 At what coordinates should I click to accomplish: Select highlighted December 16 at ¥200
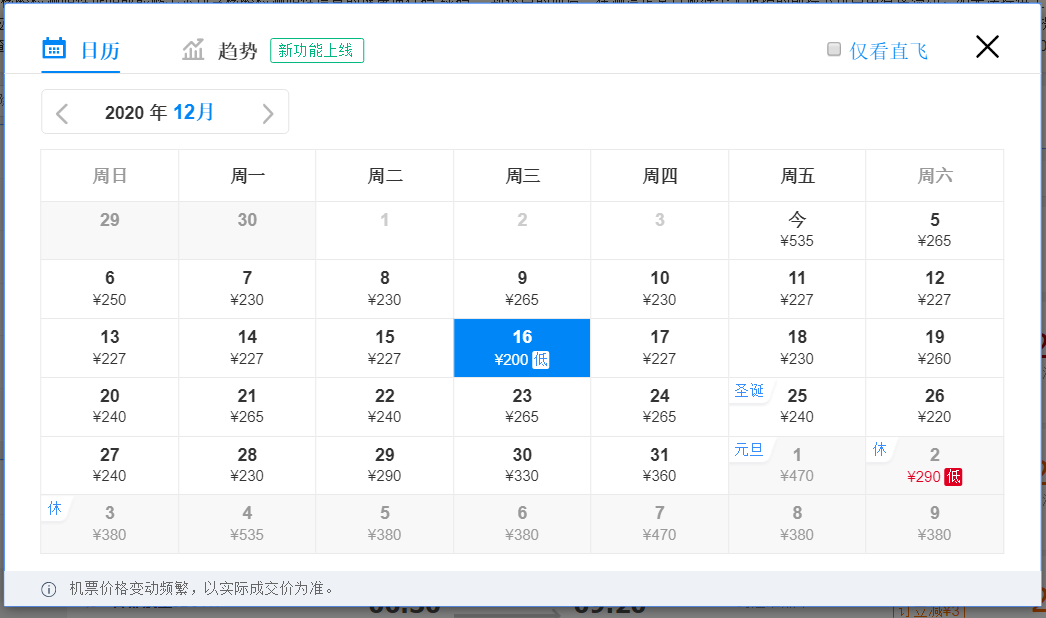coord(522,348)
